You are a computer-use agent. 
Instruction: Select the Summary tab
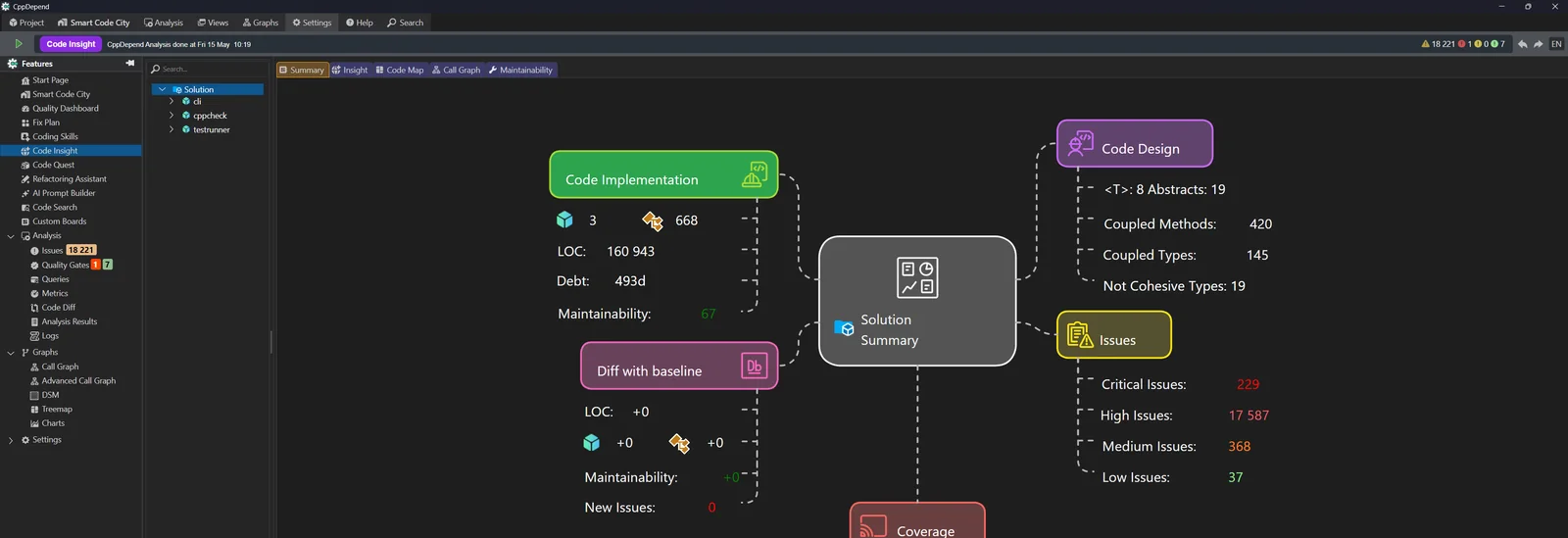pyautogui.click(x=302, y=70)
